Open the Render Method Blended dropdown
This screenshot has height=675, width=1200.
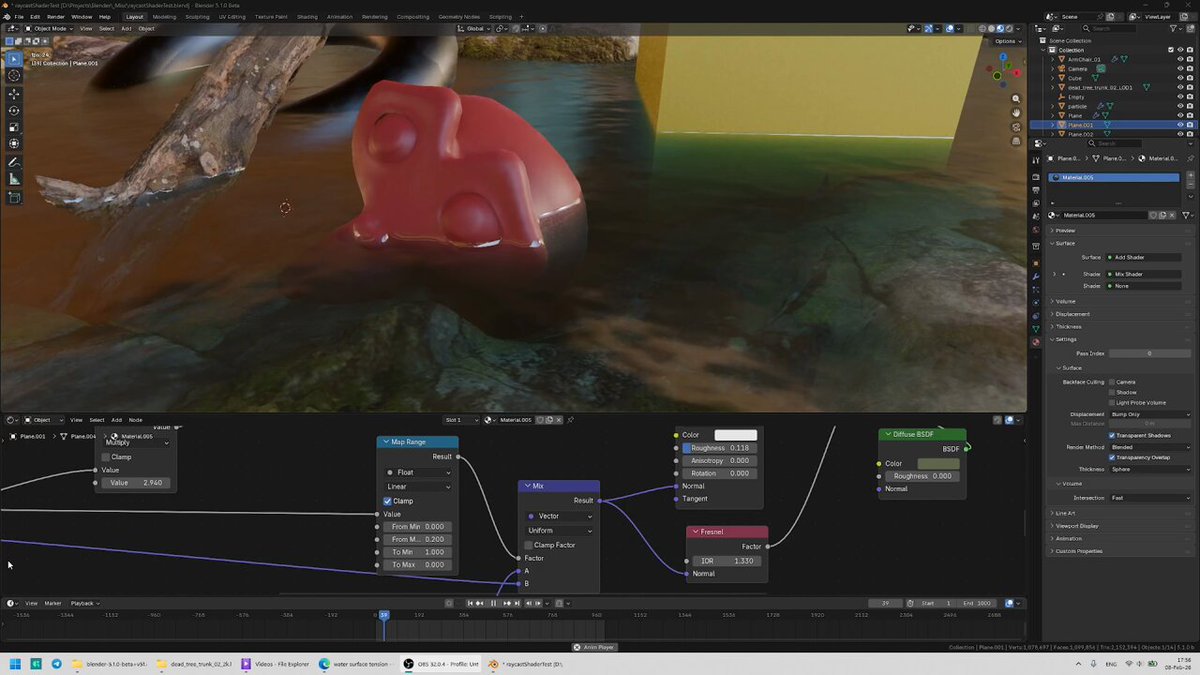pos(1151,447)
